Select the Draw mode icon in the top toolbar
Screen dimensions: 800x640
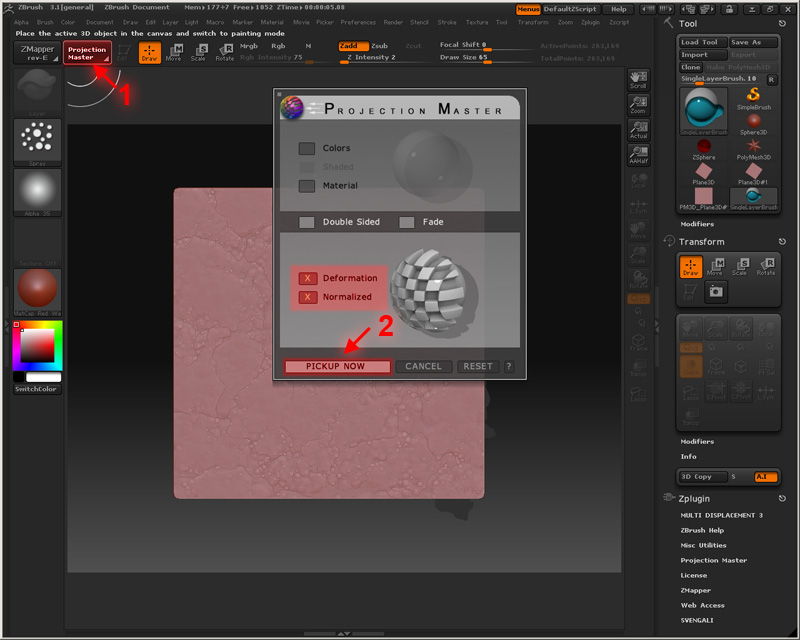pos(149,53)
